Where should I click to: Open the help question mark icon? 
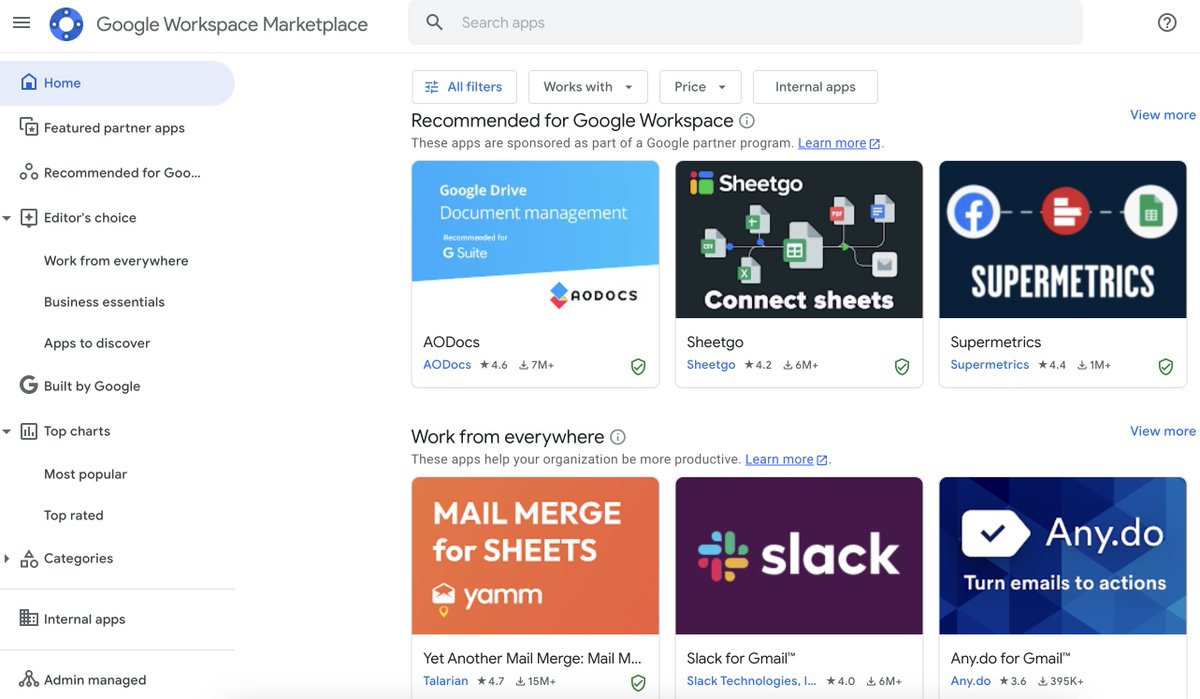[x=1167, y=23]
